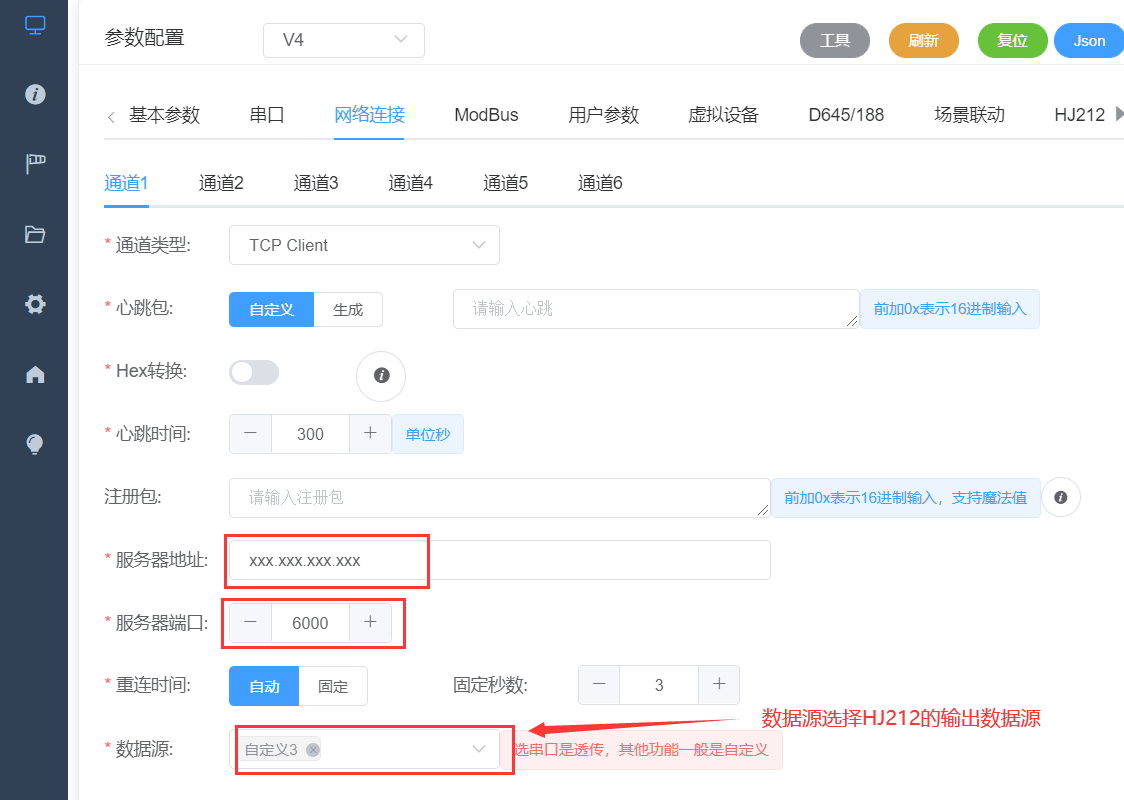Toggle the Hex转换 switch on
The image size is (1124, 800).
253,371
